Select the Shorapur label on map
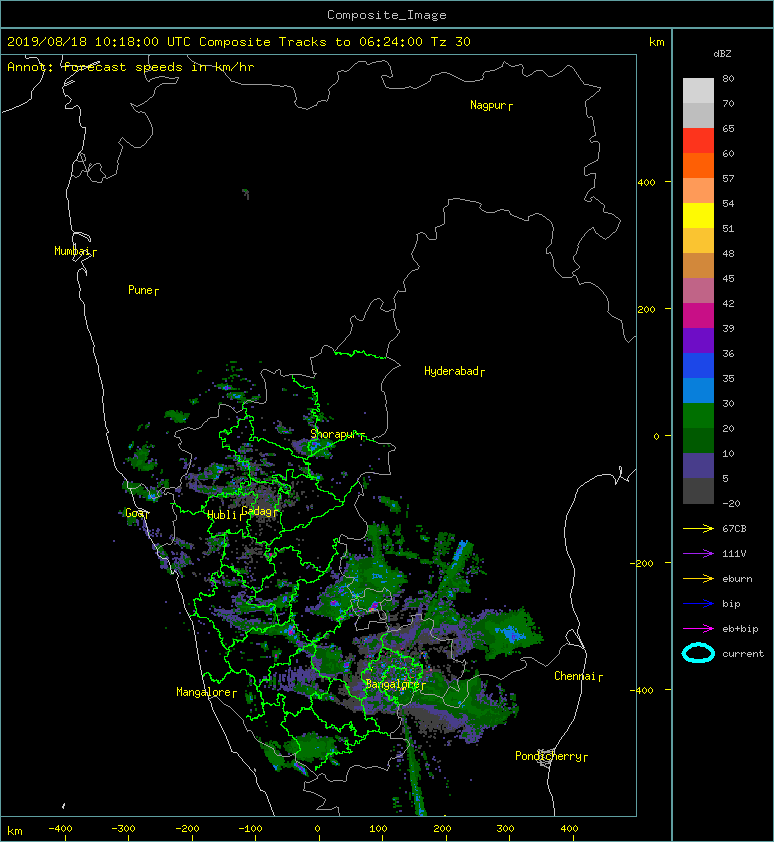The width and height of the screenshot is (774, 842). pyautogui.click(x=334, y=434)
